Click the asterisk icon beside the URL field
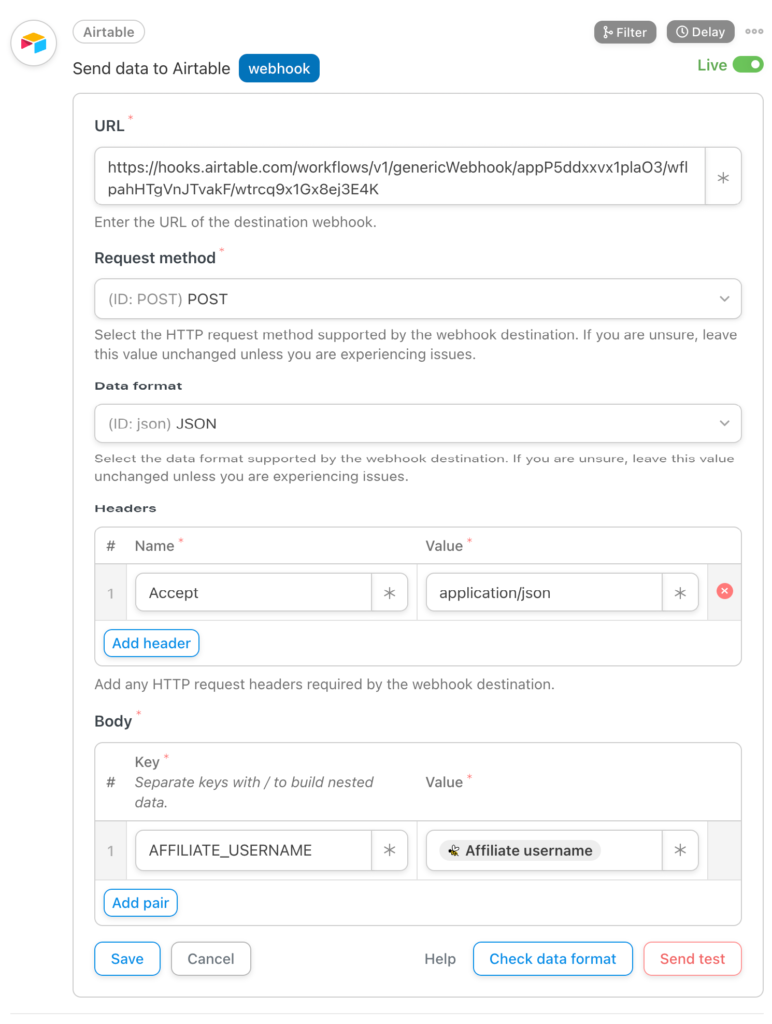The image size is (772, 1024). [723, 177]
